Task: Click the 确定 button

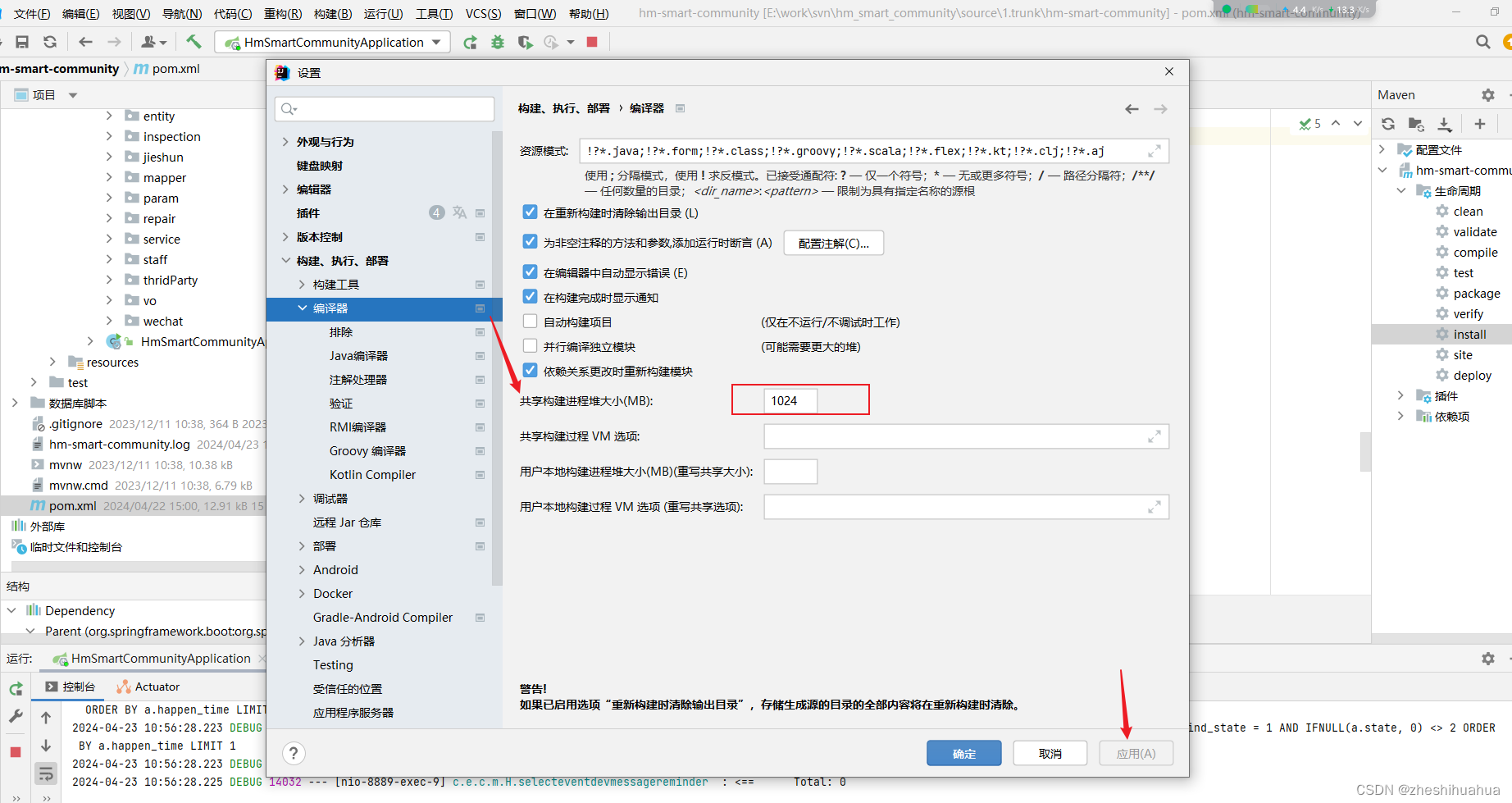Action: [x=964, y=753]
